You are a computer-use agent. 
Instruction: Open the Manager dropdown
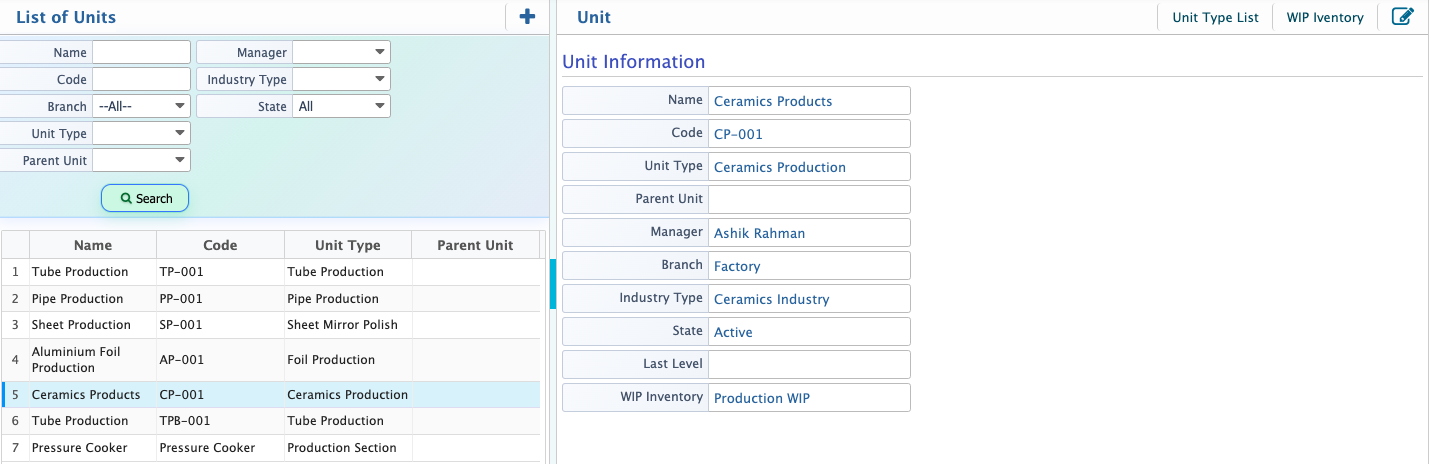click(341, 52)
